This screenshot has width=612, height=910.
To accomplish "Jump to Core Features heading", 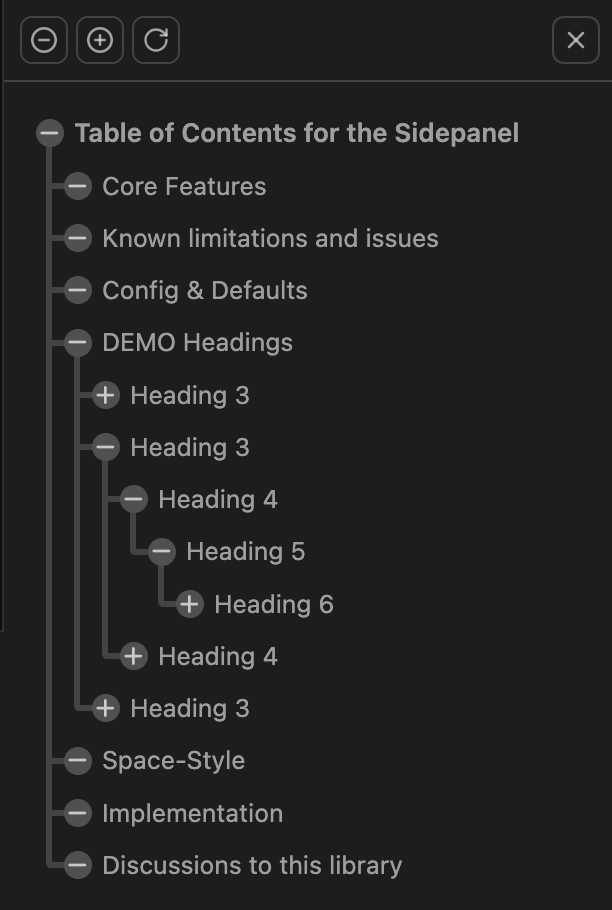I will click(x=184, y=186).
